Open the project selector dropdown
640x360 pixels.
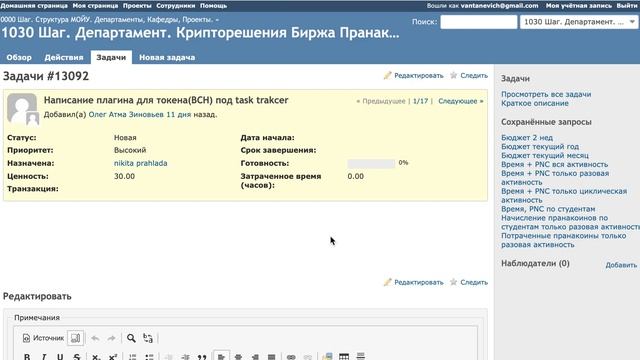point(579,22)
